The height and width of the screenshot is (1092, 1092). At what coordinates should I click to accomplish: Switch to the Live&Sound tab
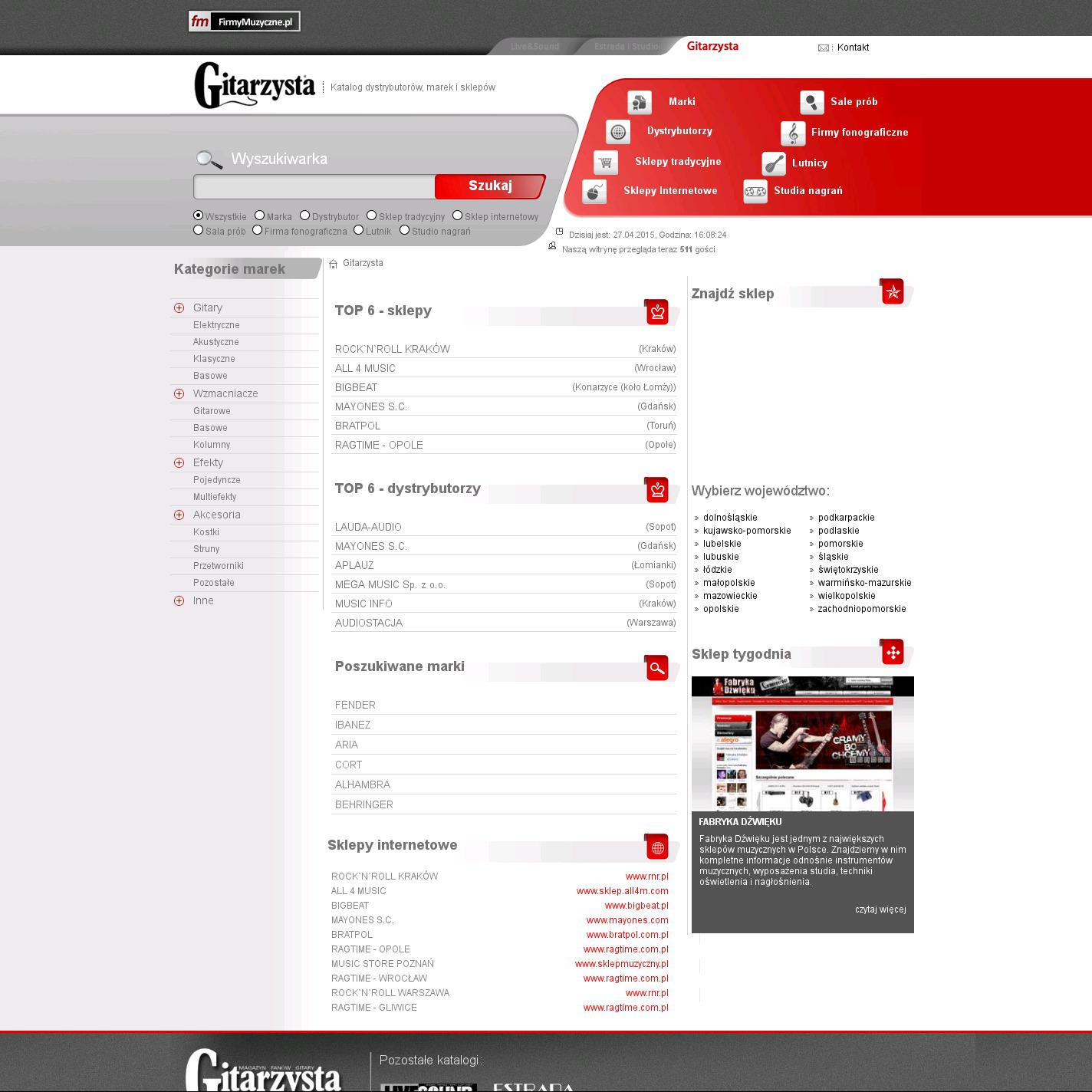coord(535,47)
